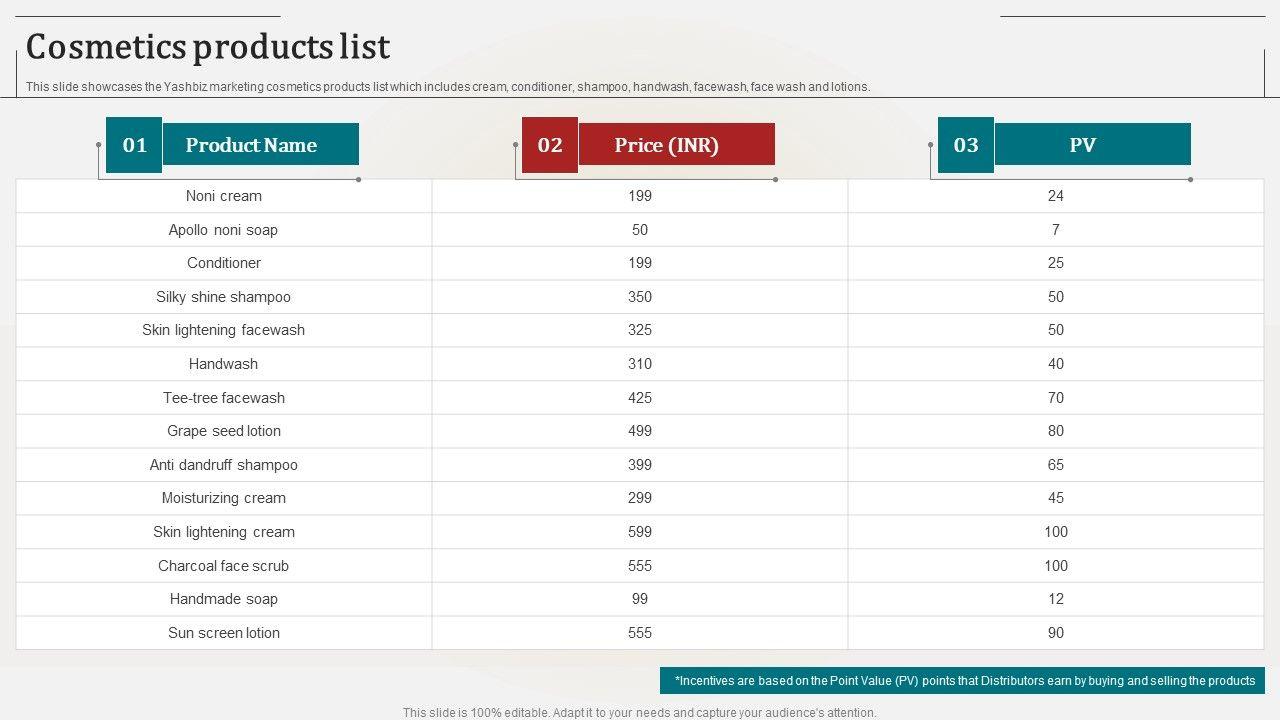Viewport: 1280px width, 720px height.
Task: Select the Grape seed lotion price 499
Action: pyautogui.click(x=640, y=431)
